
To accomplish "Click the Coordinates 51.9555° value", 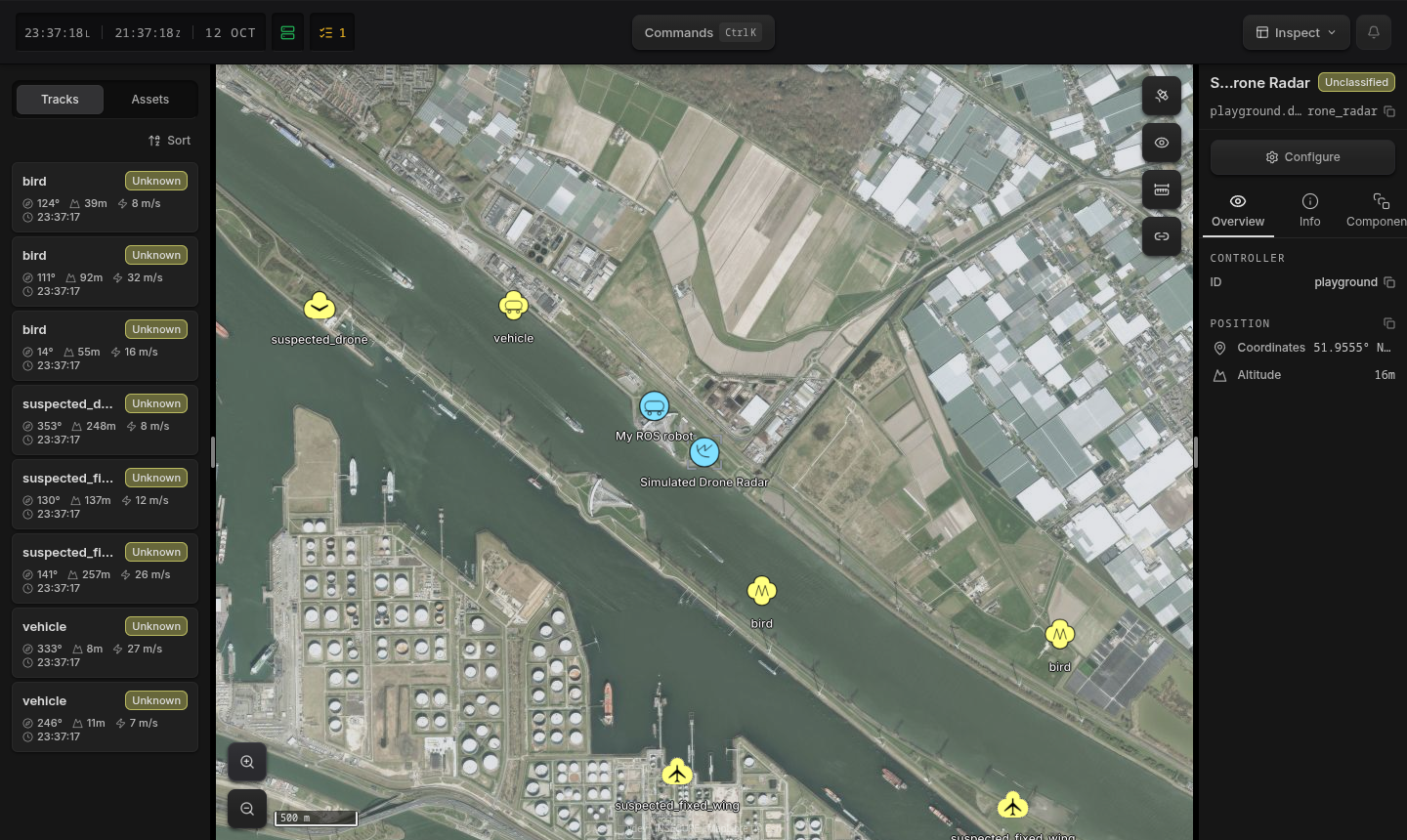I will pyautogui.click(x=1352, y=348).
